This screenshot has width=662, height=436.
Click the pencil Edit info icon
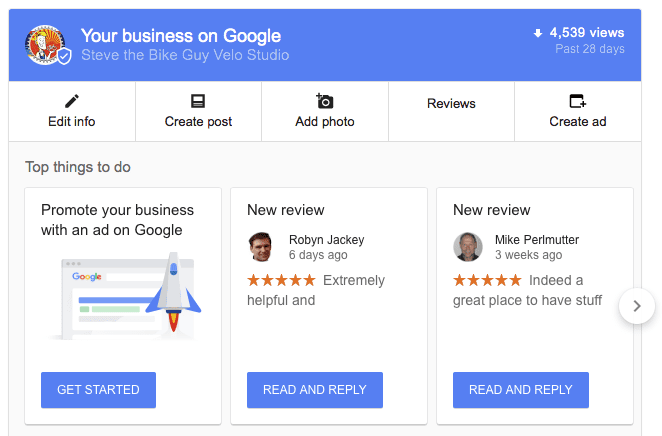[x=72, y=101]
